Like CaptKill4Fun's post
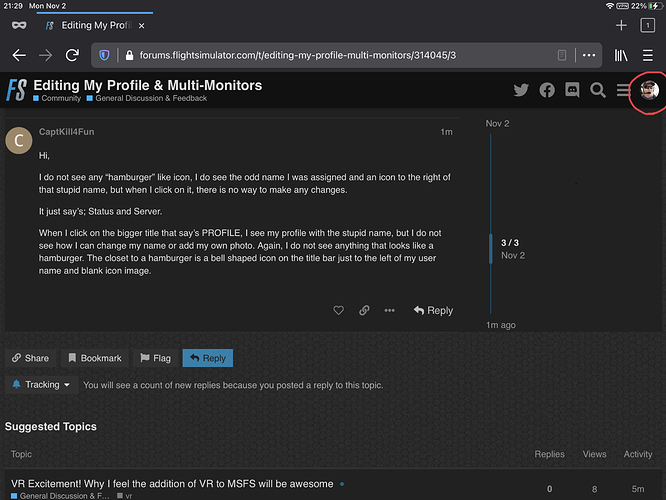This screenshot has height=500, width=666. pyautogui.click(x=339, y=311)
